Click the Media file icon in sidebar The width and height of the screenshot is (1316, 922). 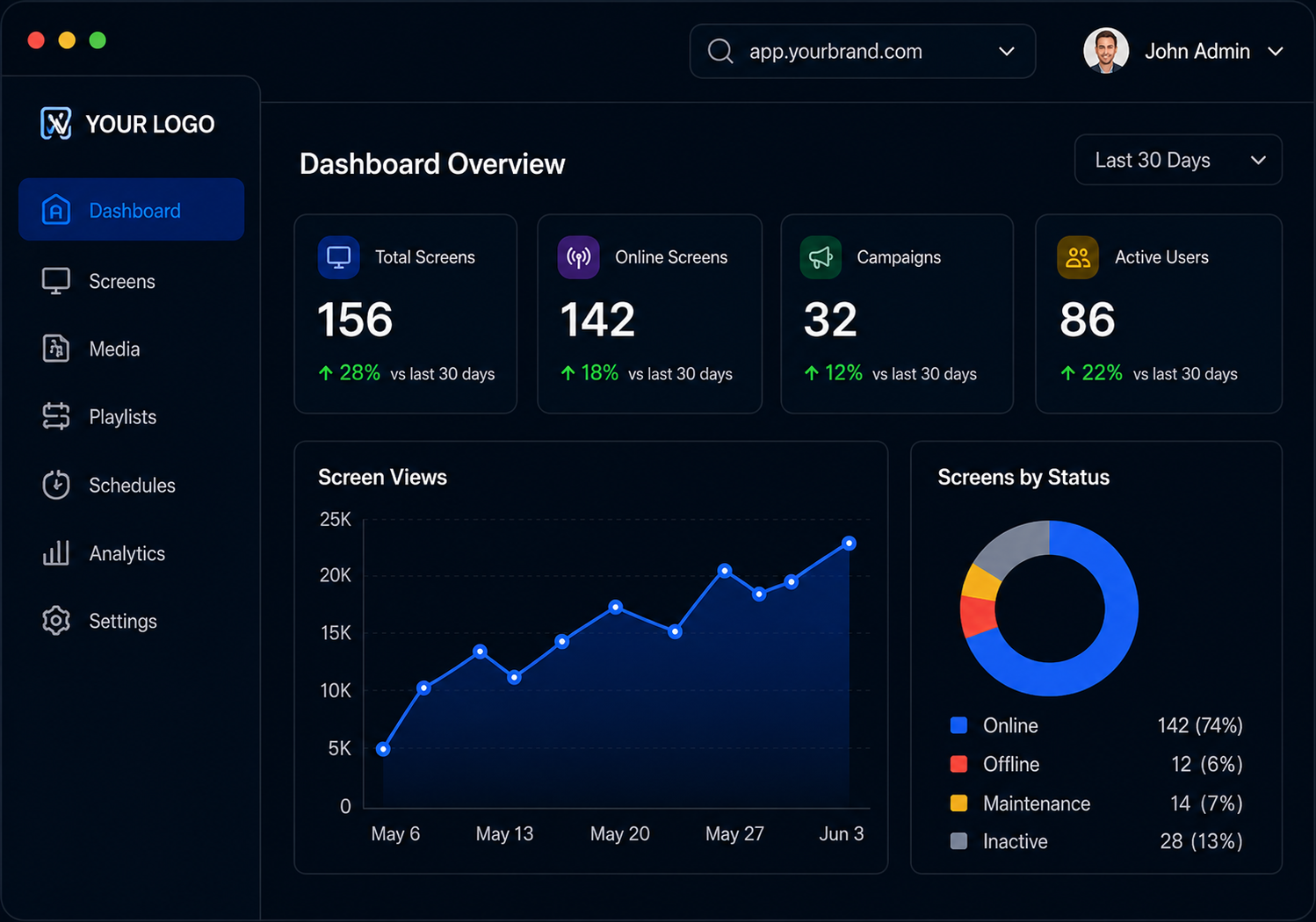click(56, 349)
